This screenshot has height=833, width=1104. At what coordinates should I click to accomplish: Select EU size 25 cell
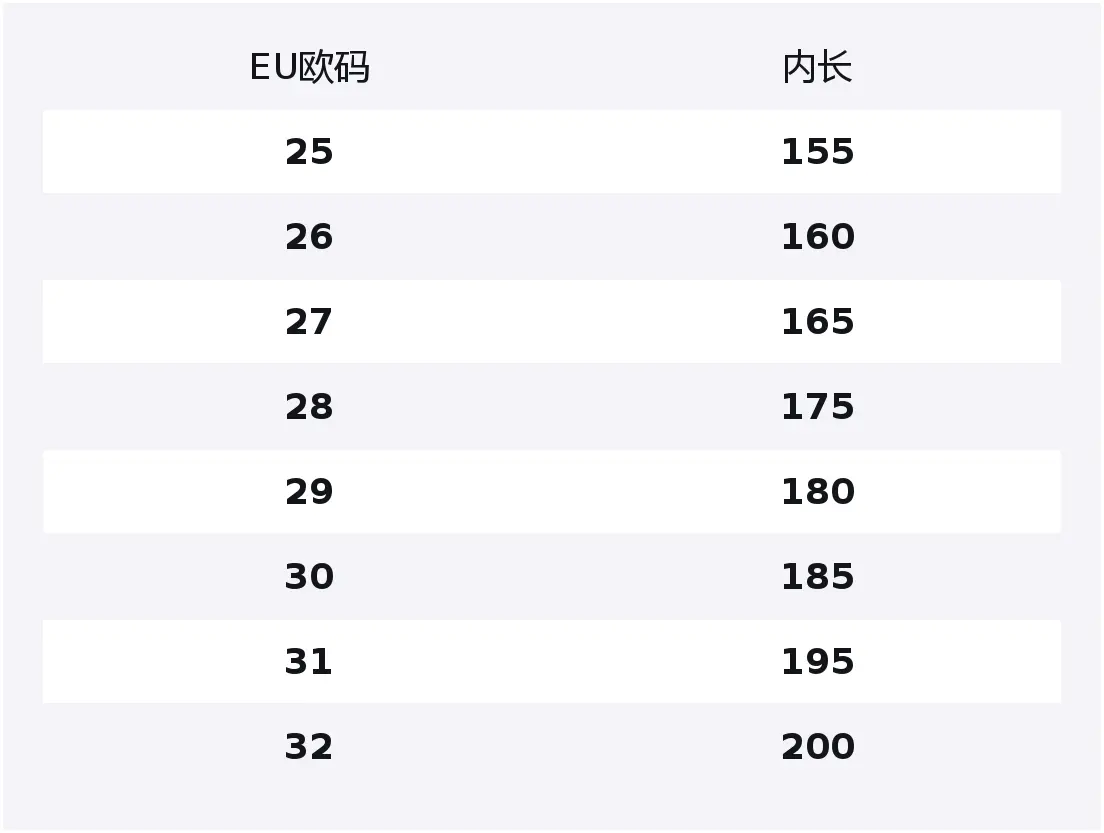coord(309,152)
